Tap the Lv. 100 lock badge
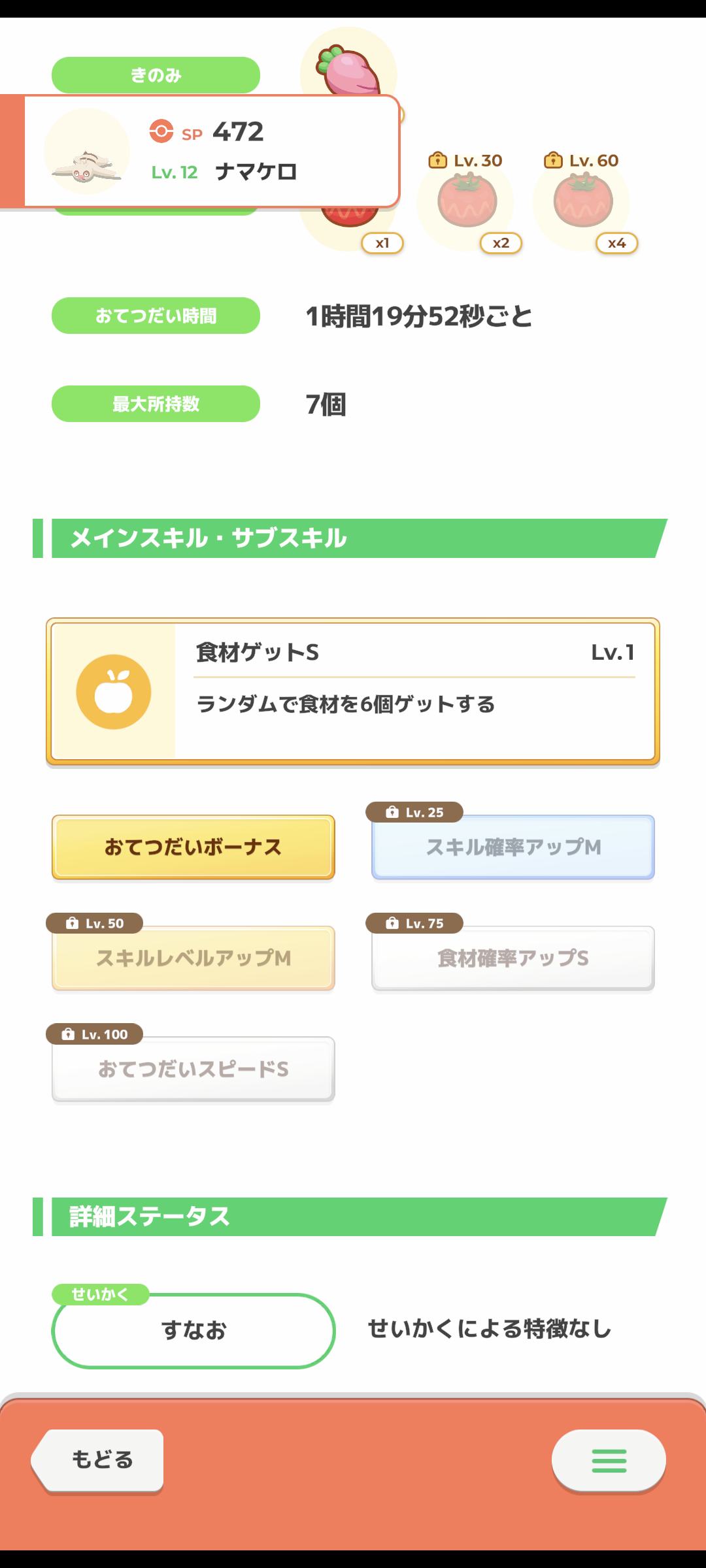706x1568 pixels. (x=95, y=1034)
